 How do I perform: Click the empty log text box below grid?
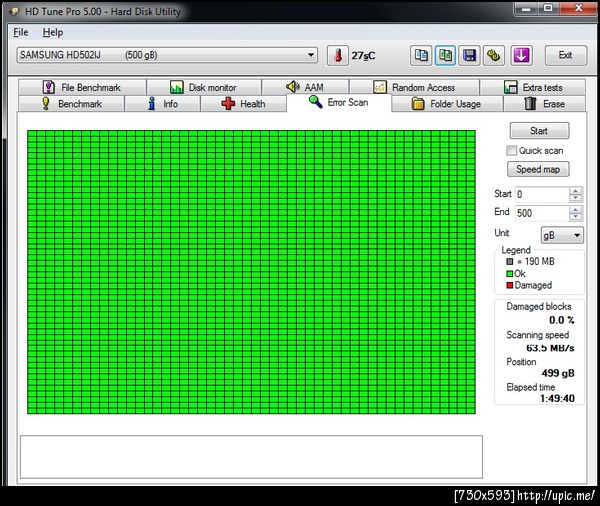pyautogui.click(x=251, y=457)
